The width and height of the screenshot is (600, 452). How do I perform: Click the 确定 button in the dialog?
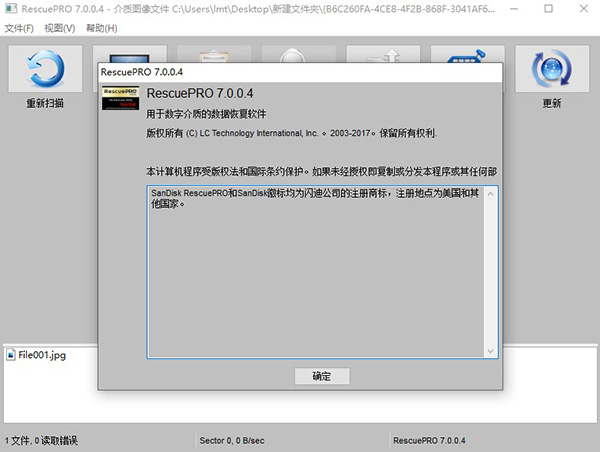[322, 376]
